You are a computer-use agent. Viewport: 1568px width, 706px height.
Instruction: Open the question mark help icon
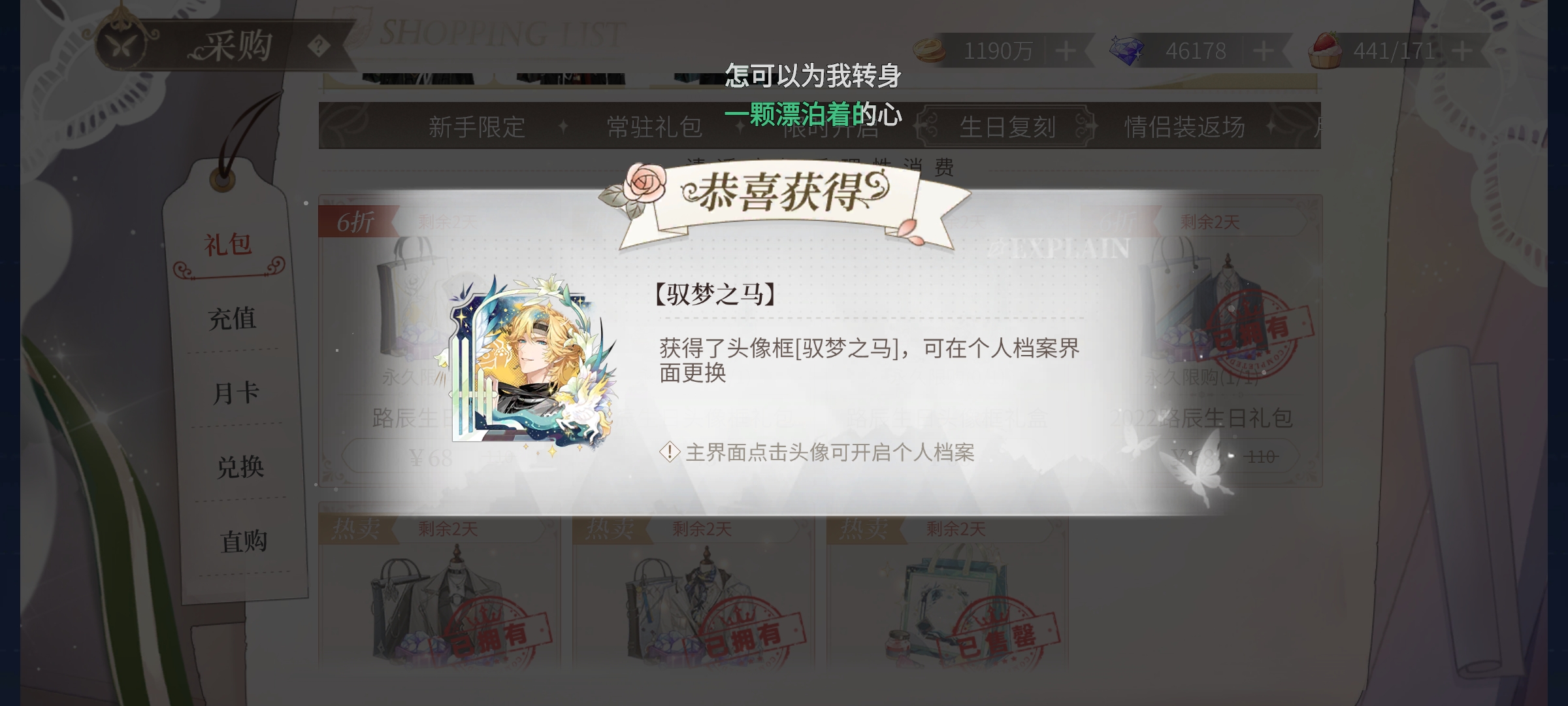pyautogui.click(x=318, y=46)
